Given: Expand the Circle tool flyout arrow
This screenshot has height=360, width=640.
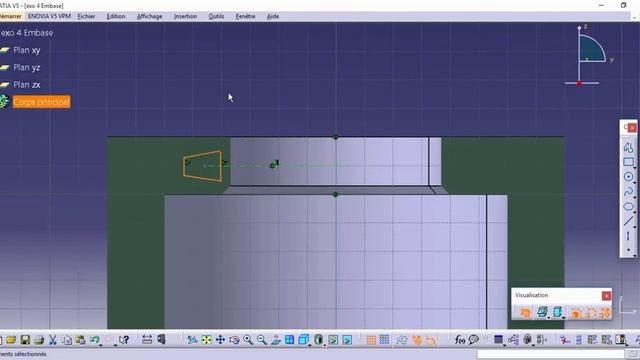Looking at the screenshot, I should click(635, 182).
